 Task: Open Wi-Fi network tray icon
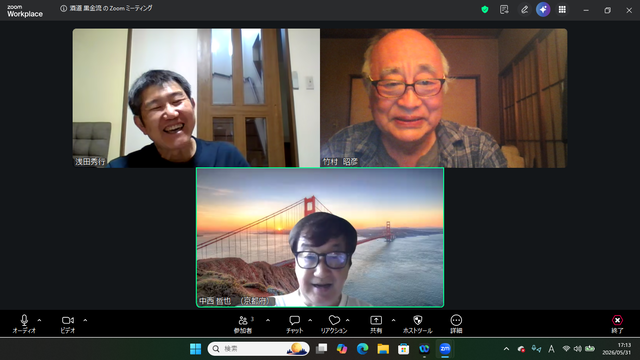(566, 349)
